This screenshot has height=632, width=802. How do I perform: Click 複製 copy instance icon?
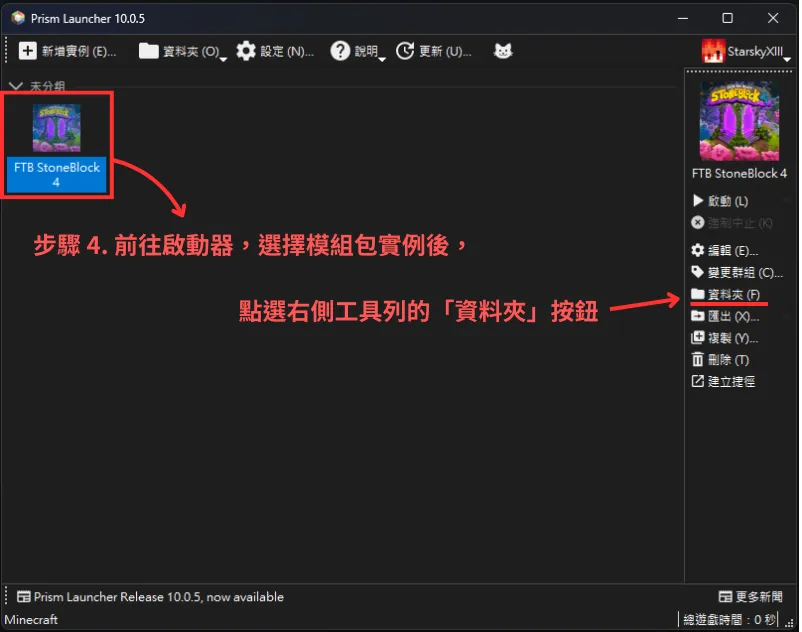[698, 338]
